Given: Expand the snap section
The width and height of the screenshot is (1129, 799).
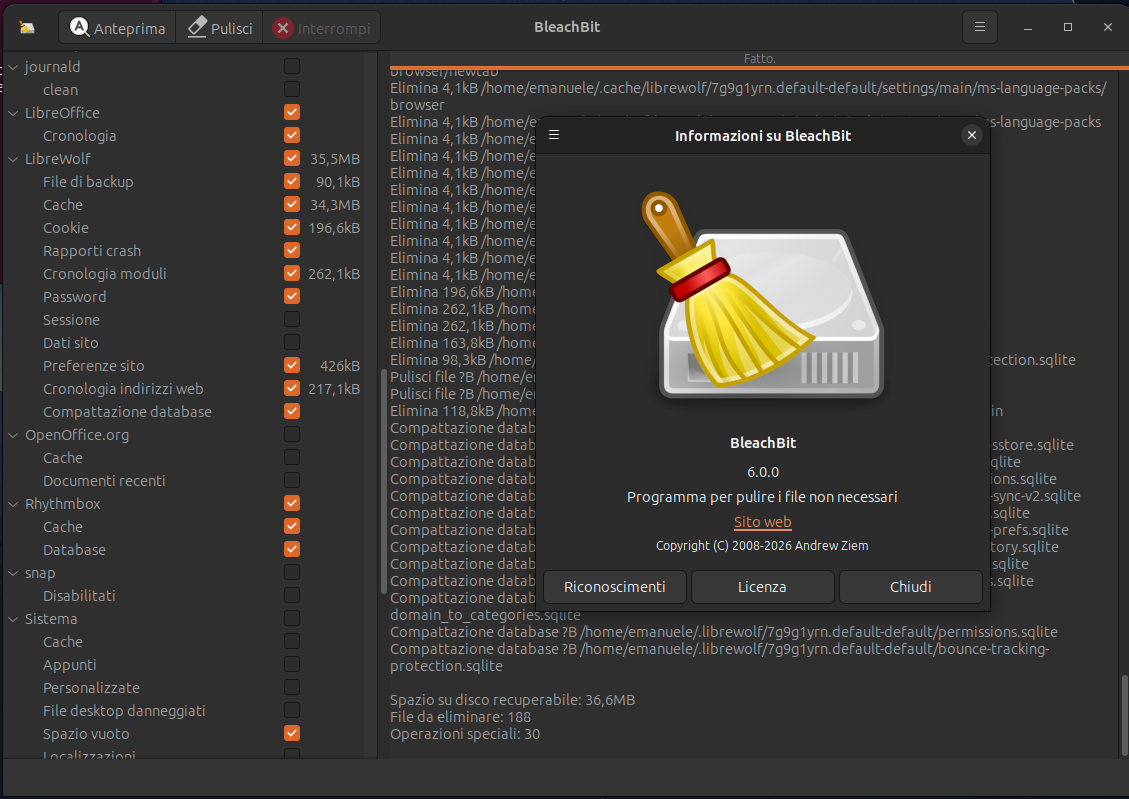Looking at the screenshot, I should click(x=12, y=572).
